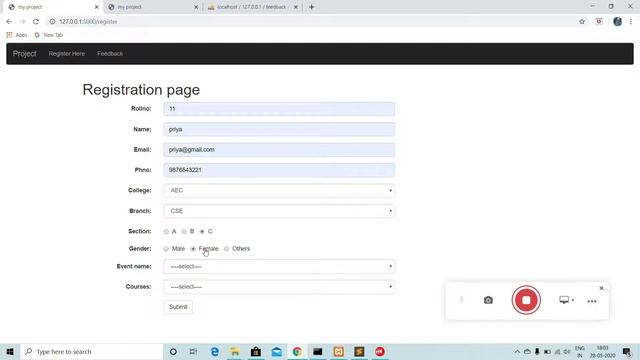The height and width of the screenshot is (360, 640).
Task: Open the red shield browser extension icon
Action: [599, 22]
